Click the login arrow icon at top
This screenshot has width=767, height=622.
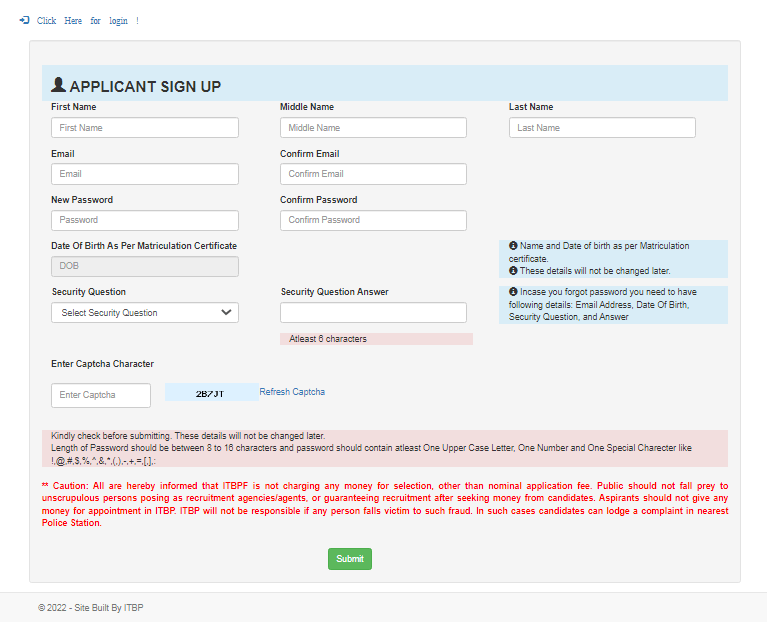24,20
